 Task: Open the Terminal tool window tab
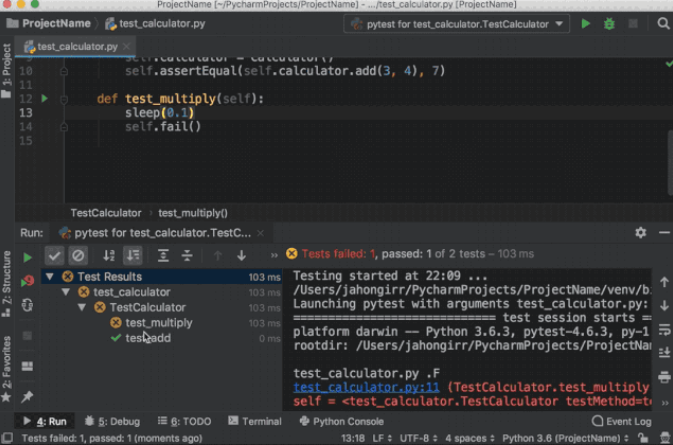(x=255, y=421)
